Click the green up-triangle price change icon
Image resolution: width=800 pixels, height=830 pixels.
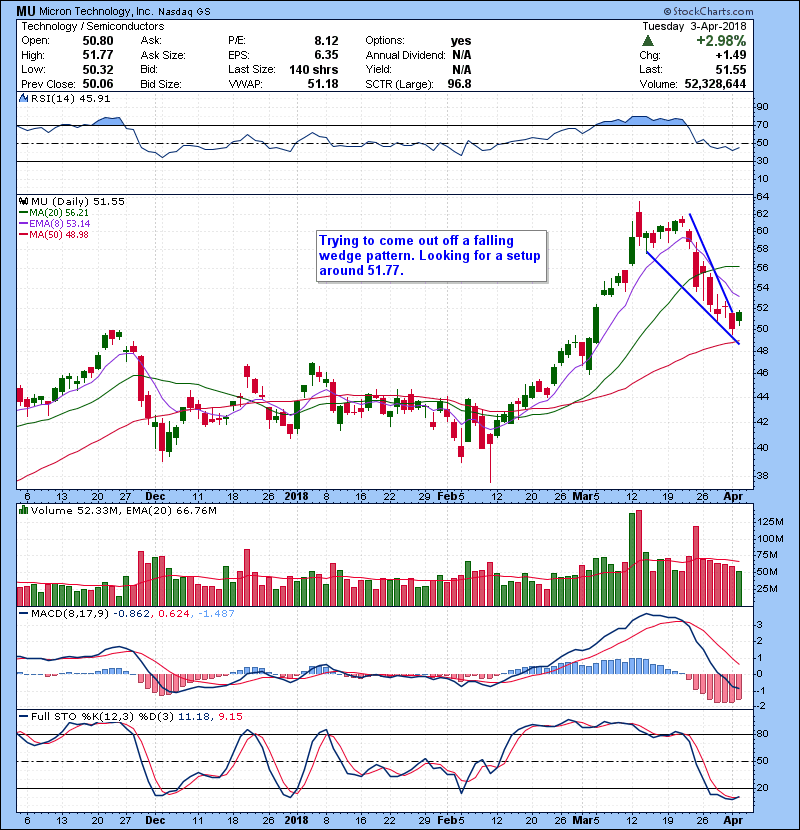coord(648,41)
